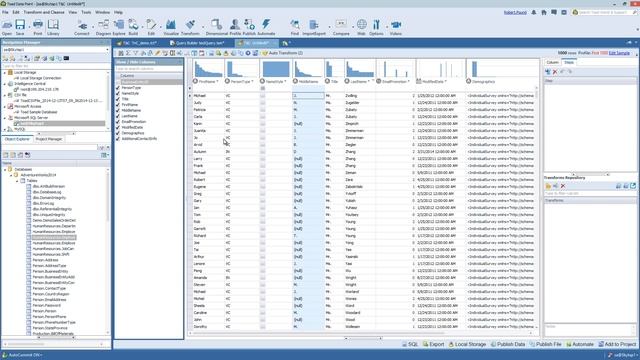Switch to the Project Manager tab
This screenshot has height=360, width=640.
click(49, 139)
